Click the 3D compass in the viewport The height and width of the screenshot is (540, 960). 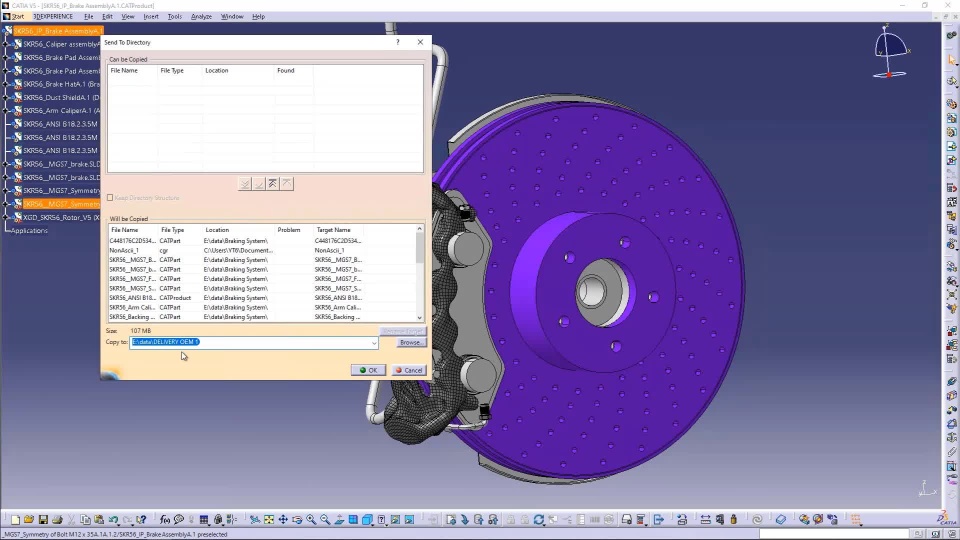(891, 52)
